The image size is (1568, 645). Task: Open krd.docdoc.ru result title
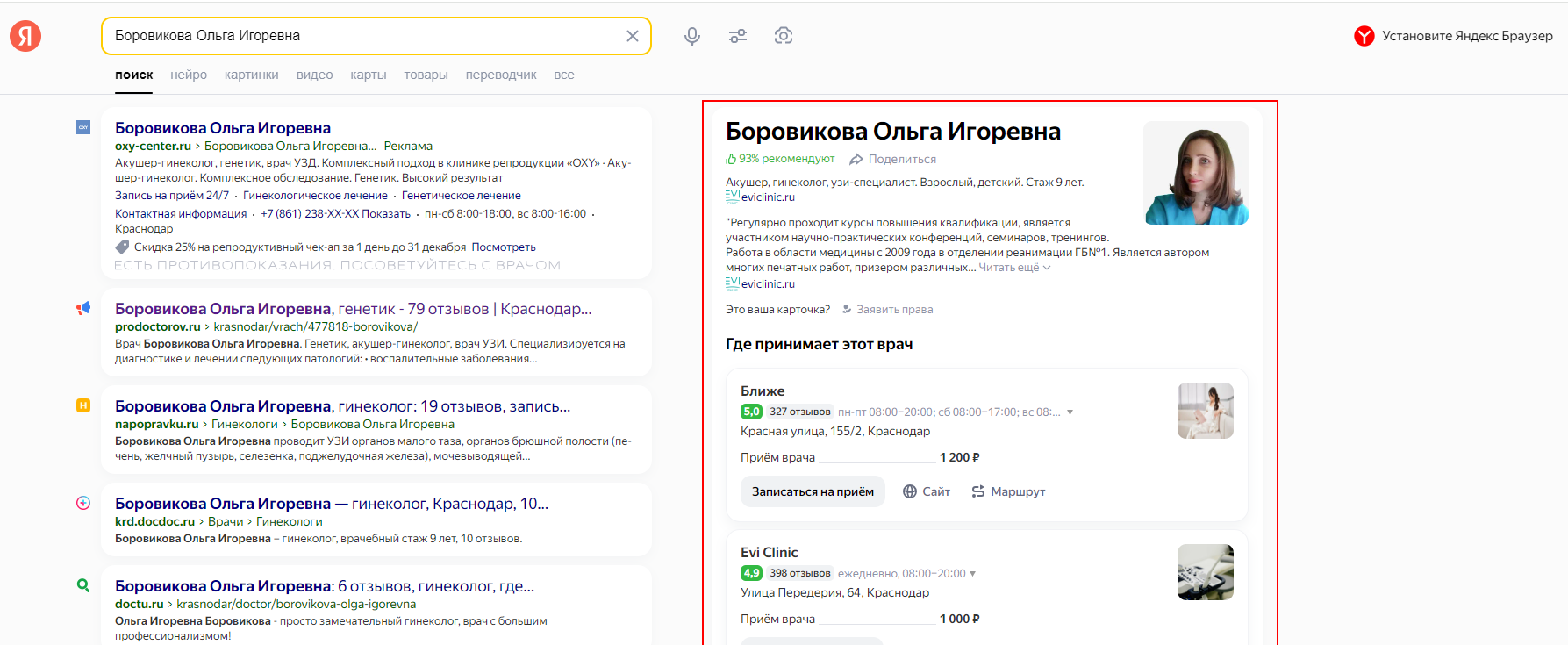[x=332, y=504]
